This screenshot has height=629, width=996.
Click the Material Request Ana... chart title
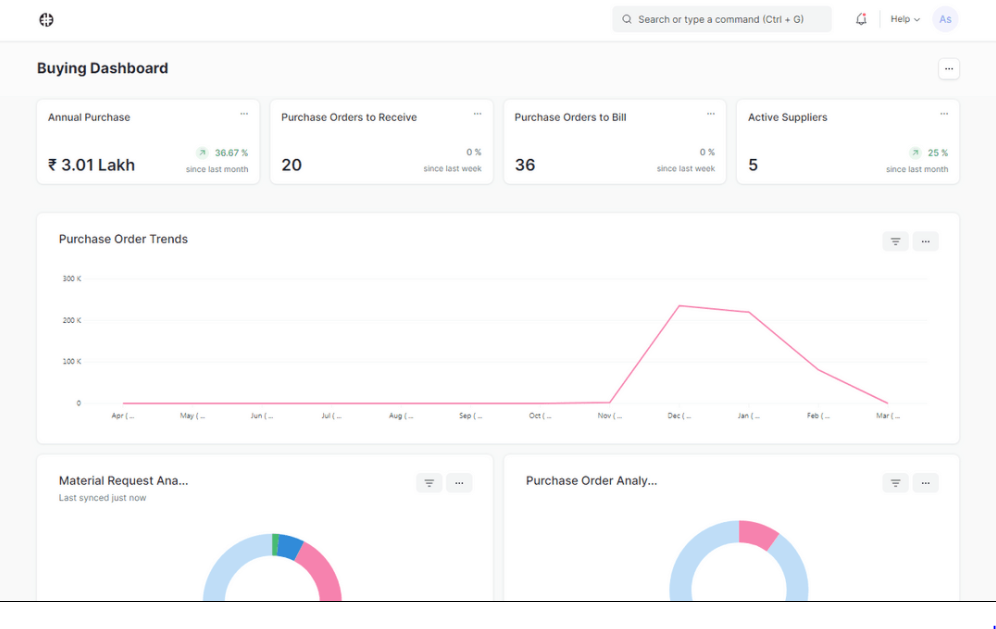(x=123, y=481)
